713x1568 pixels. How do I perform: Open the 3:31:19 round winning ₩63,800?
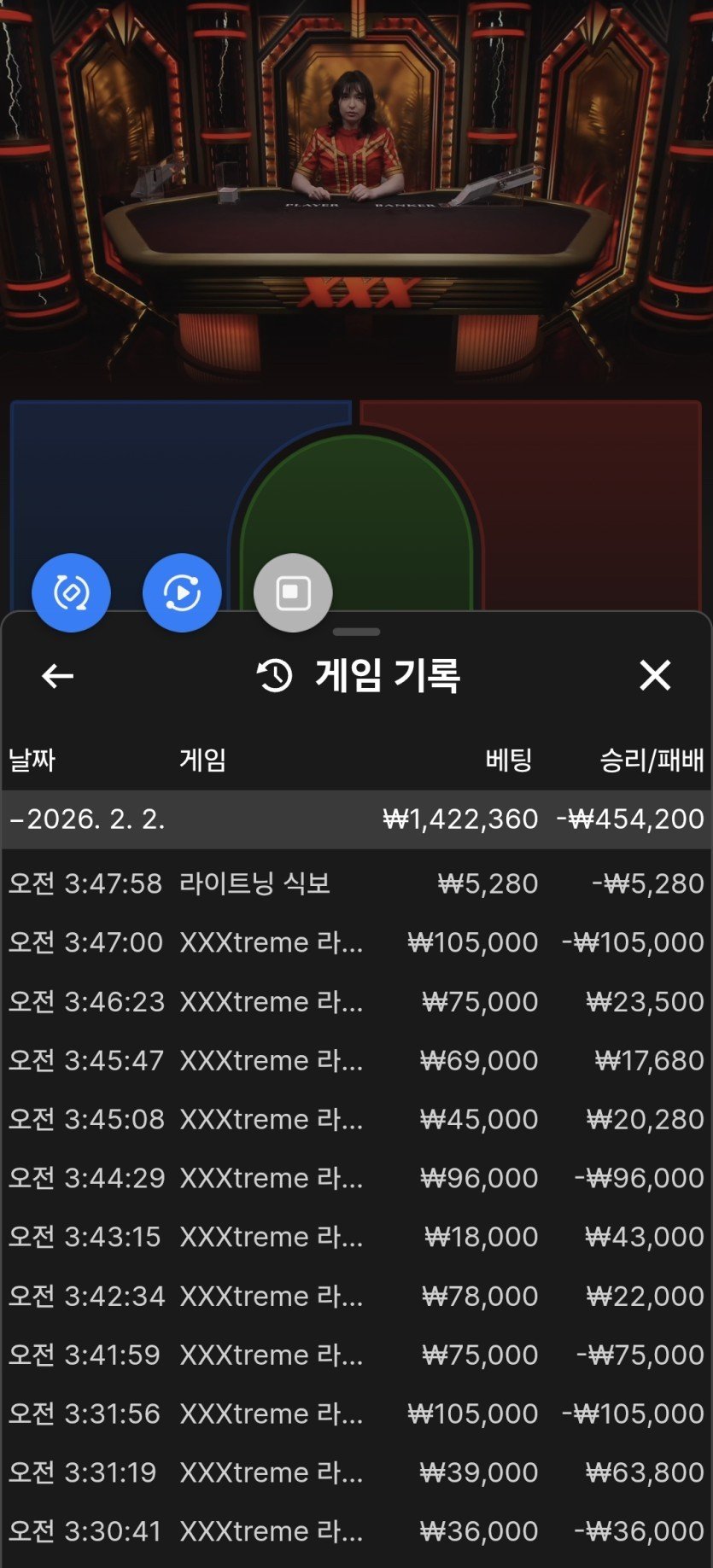[356, 1472]
